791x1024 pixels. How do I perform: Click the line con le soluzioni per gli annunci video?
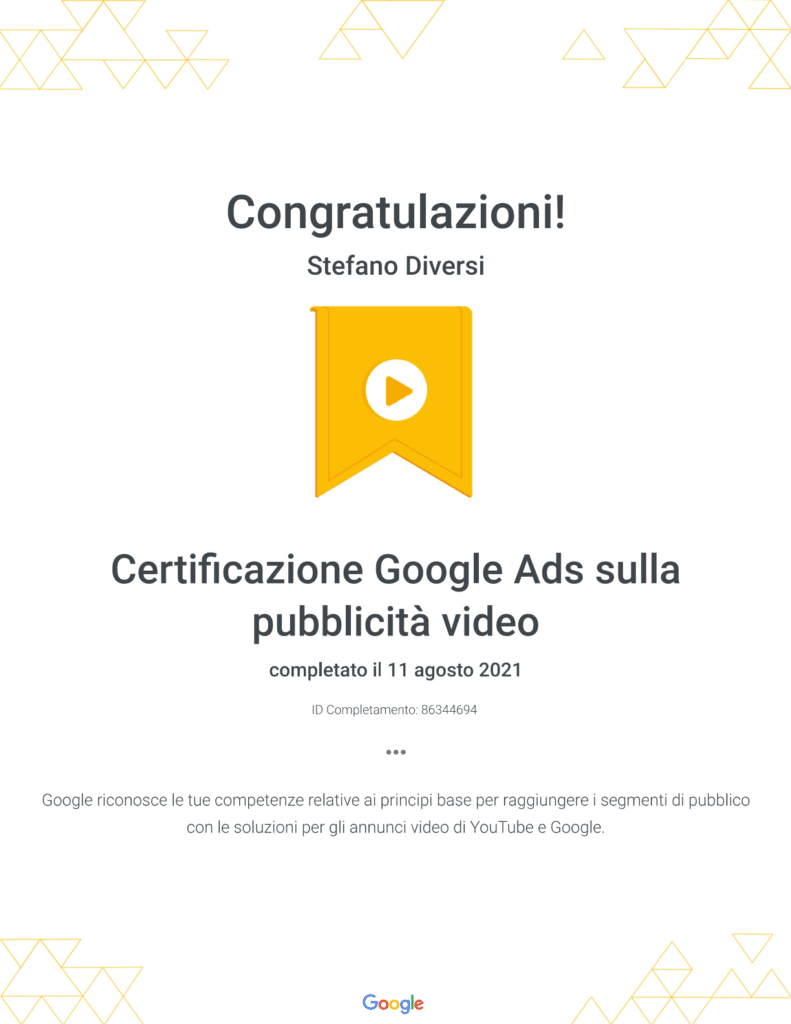click(x=395, y=827)
